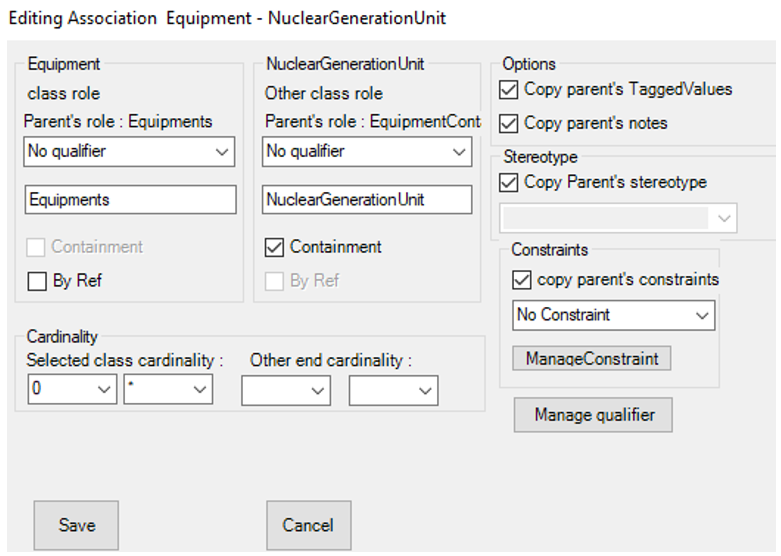Toggle copy parent's constraints checkbox
Viewport: 781px width, 556px height.
tap(521, 280)
